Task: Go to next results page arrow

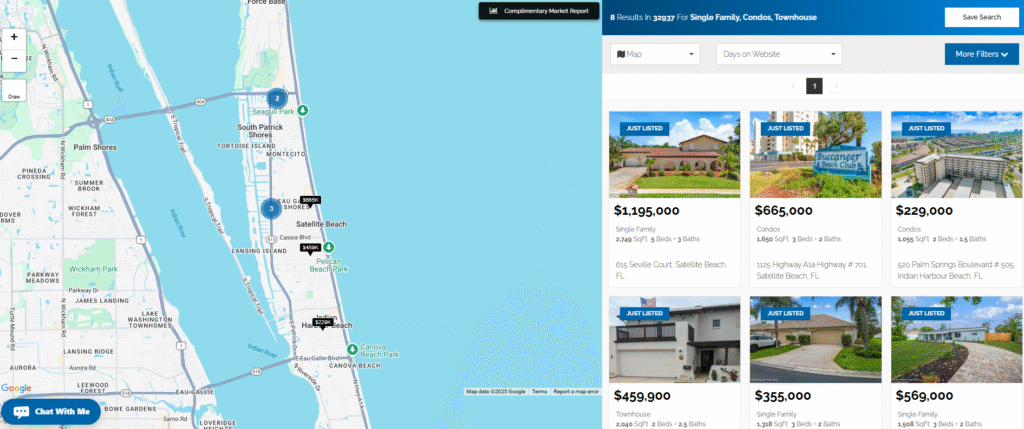Action: coord(835,86)
